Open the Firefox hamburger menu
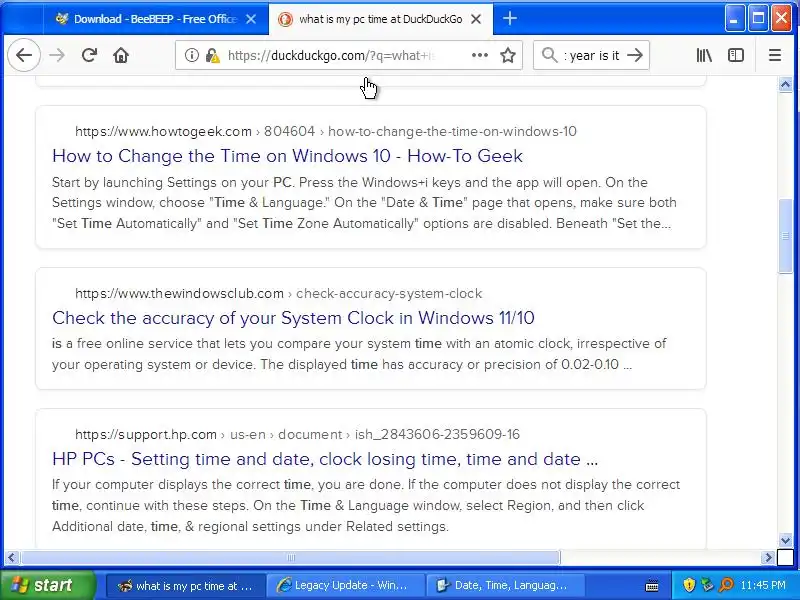 (x=774, y=55)
